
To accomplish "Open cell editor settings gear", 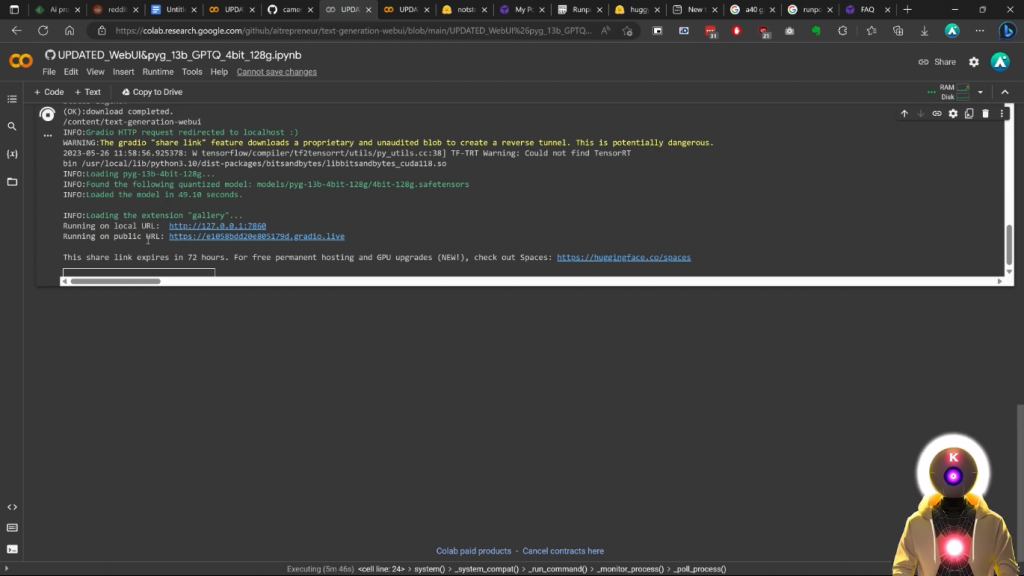I will [953, 114].
